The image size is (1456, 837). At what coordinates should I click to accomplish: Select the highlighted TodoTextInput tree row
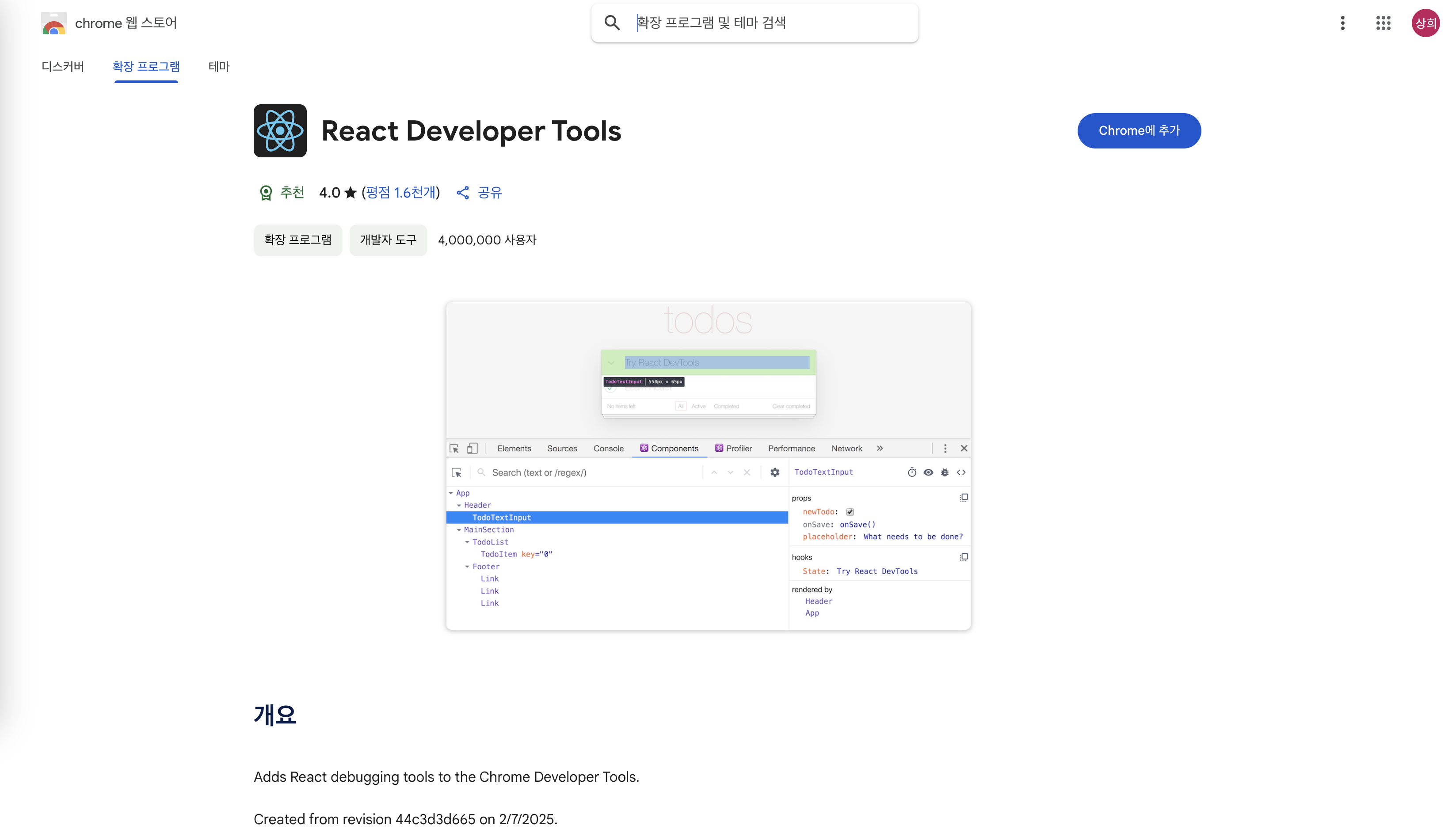pyautogui.click(x=617, y=517)
